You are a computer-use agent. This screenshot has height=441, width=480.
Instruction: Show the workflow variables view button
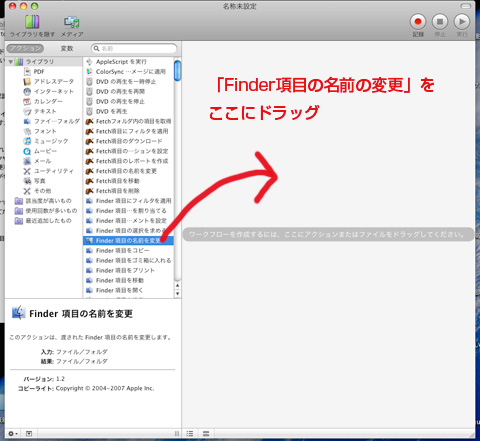[x=206, y=434]
